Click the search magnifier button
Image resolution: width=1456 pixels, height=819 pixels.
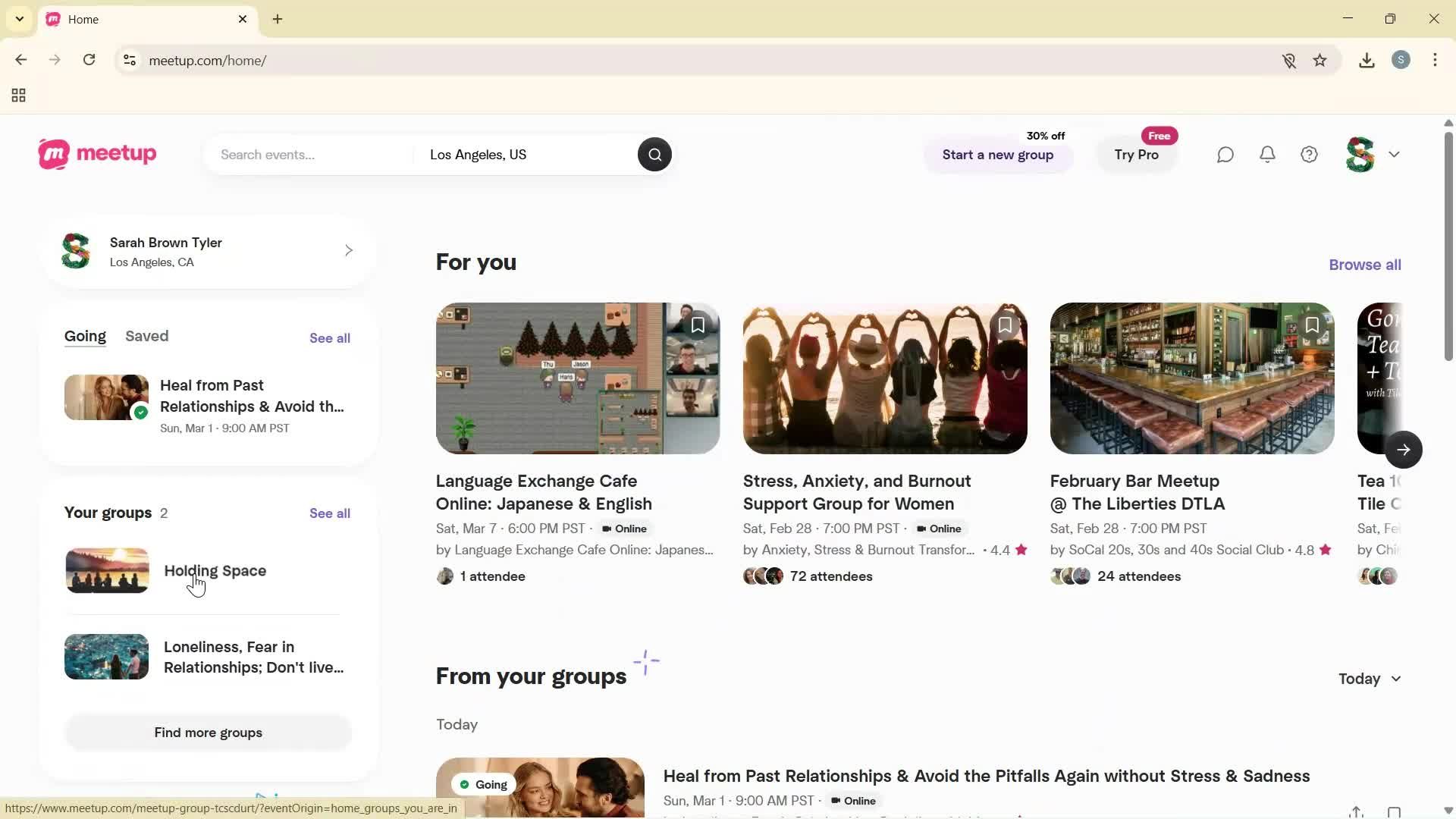pos(654,155)
